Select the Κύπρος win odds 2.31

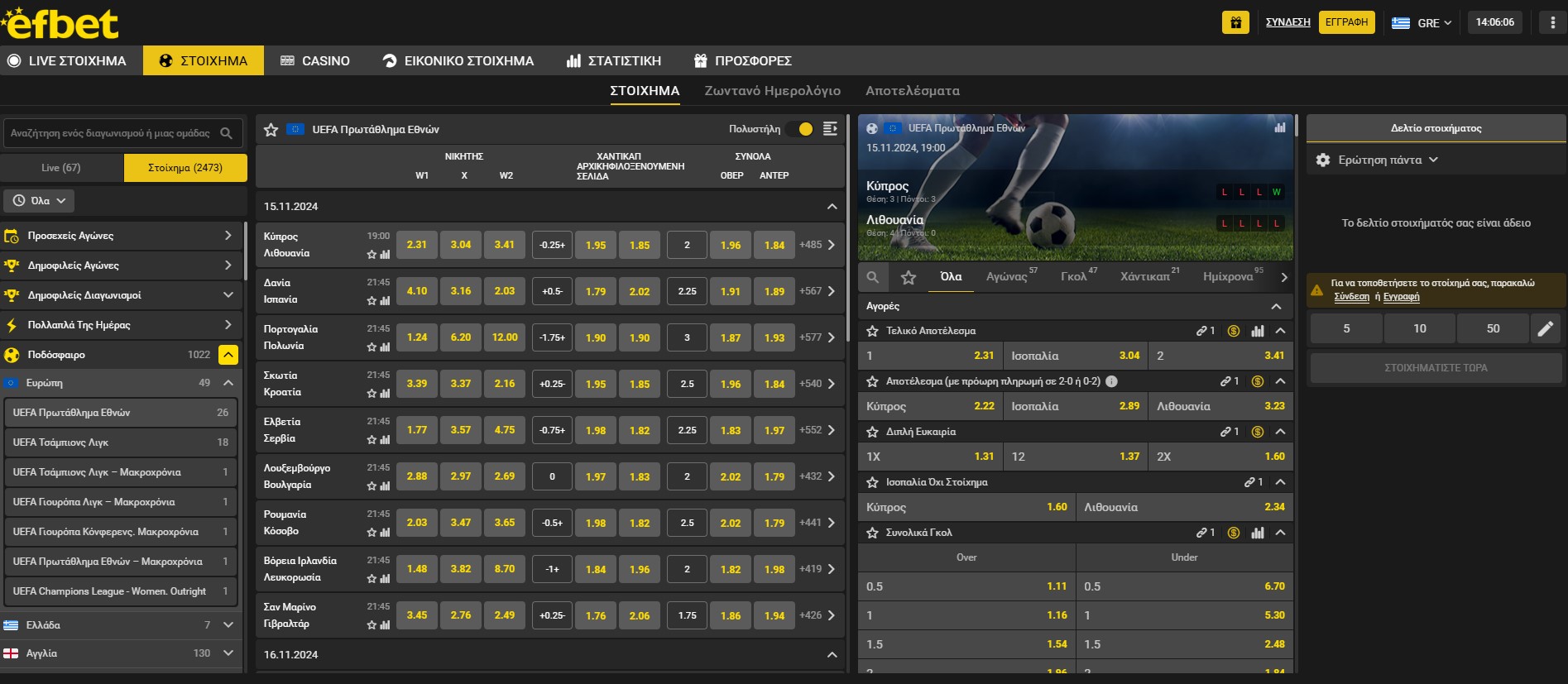pos(417,245)
